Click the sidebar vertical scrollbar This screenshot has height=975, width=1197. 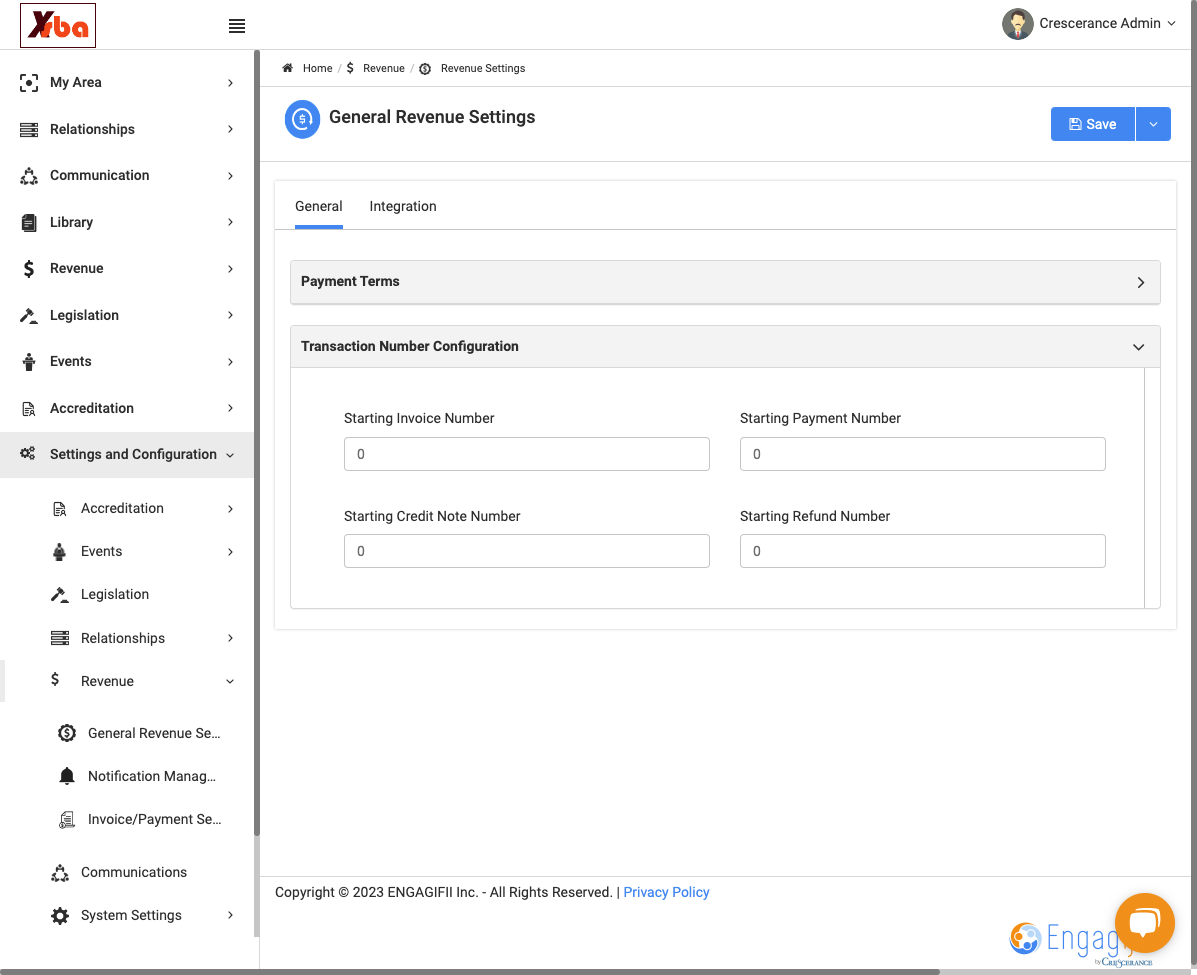(x=256, y=443)
